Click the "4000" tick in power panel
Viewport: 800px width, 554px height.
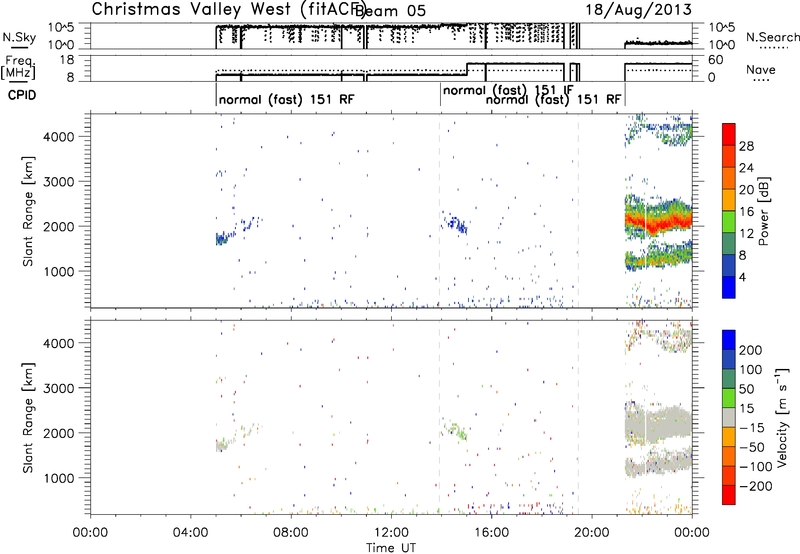[x=59, y=137]
